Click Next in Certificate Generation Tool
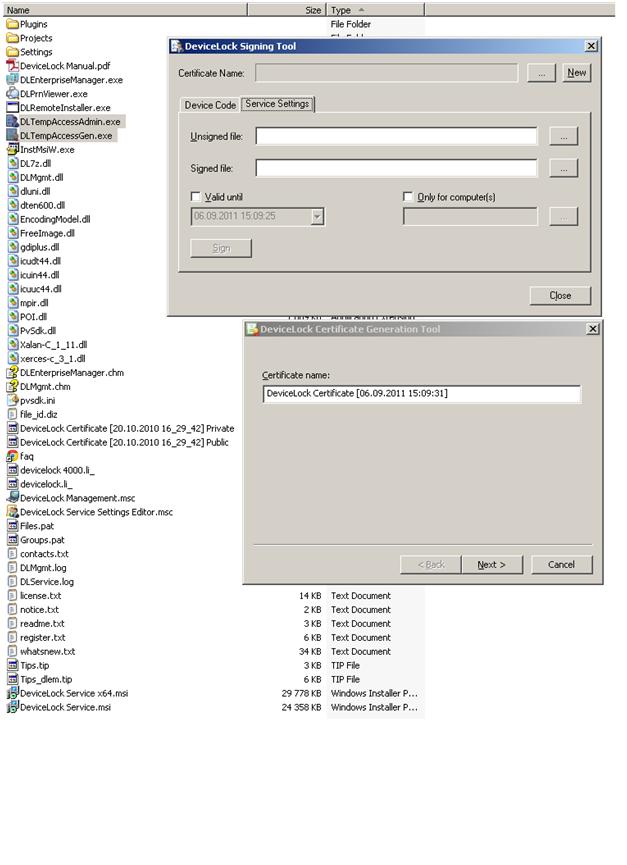The height and width of the screenshot is (865, 627). [492, 565]
